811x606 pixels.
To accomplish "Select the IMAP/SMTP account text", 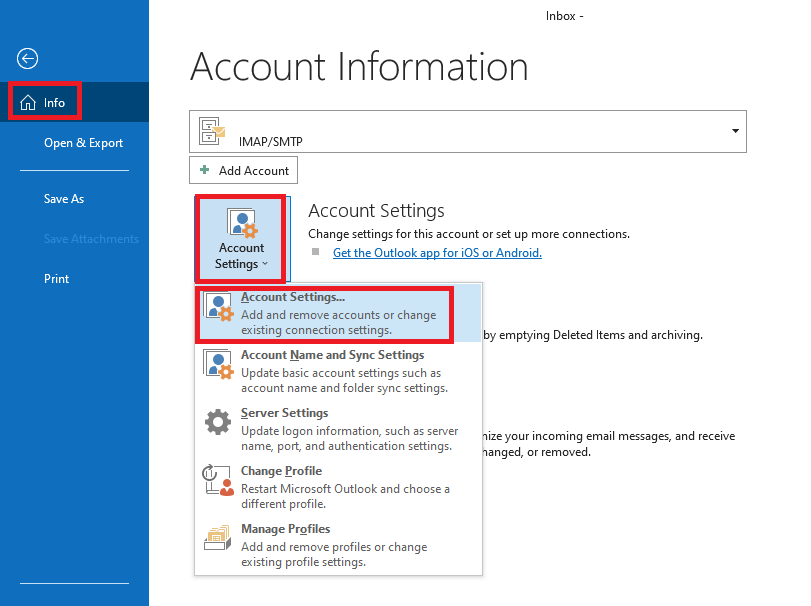I will click(x=271, y=141).
